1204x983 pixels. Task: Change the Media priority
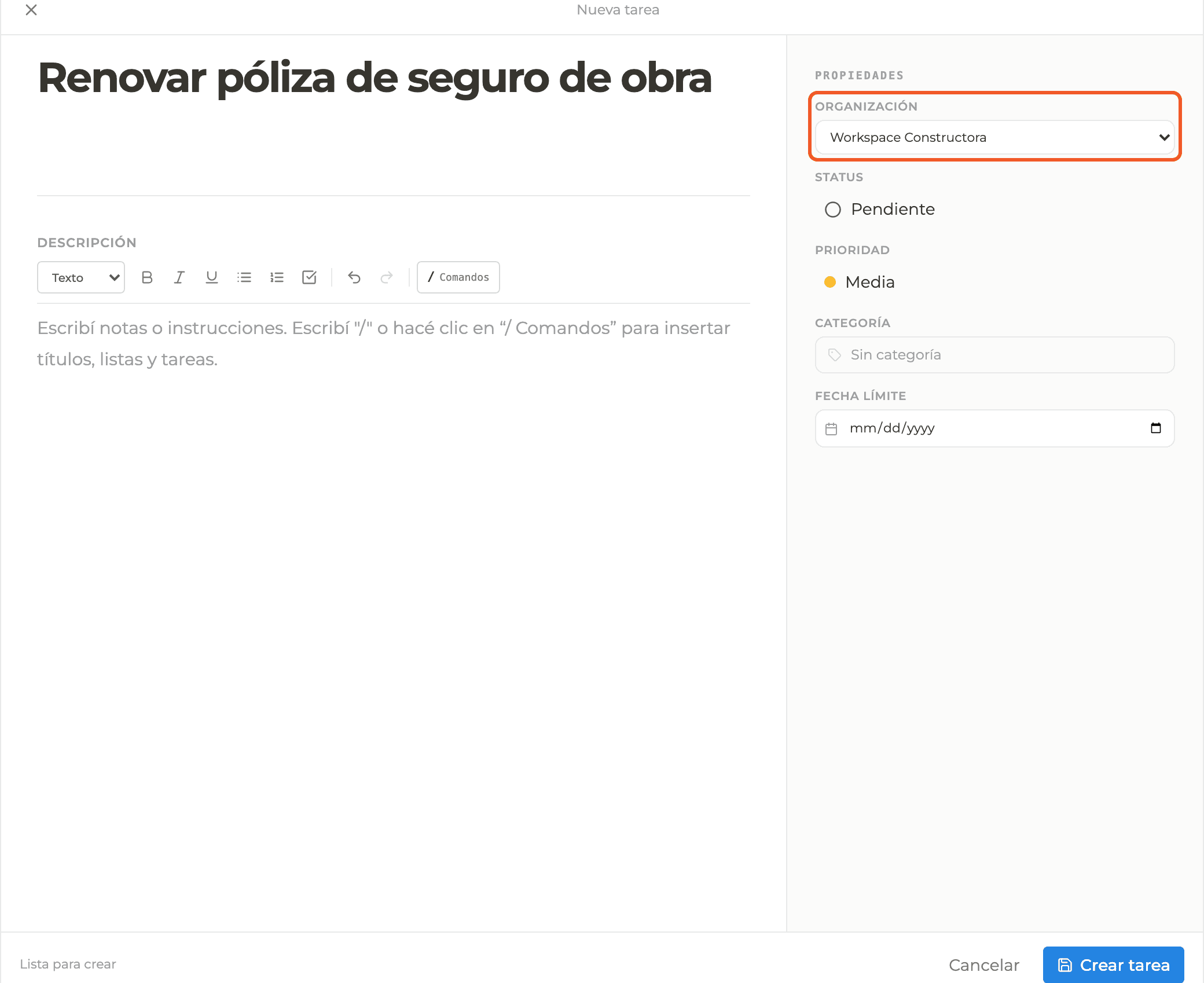pos(860,282)
